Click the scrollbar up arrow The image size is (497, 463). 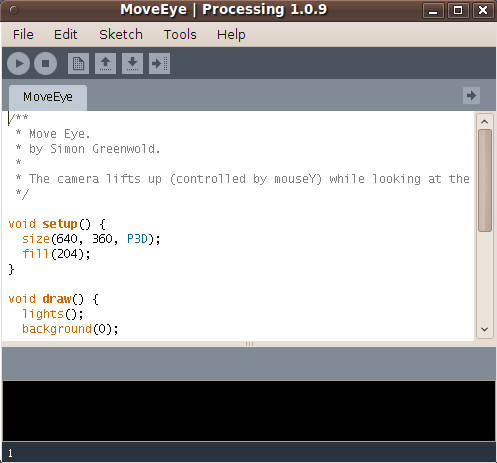[x=485, y=122]
